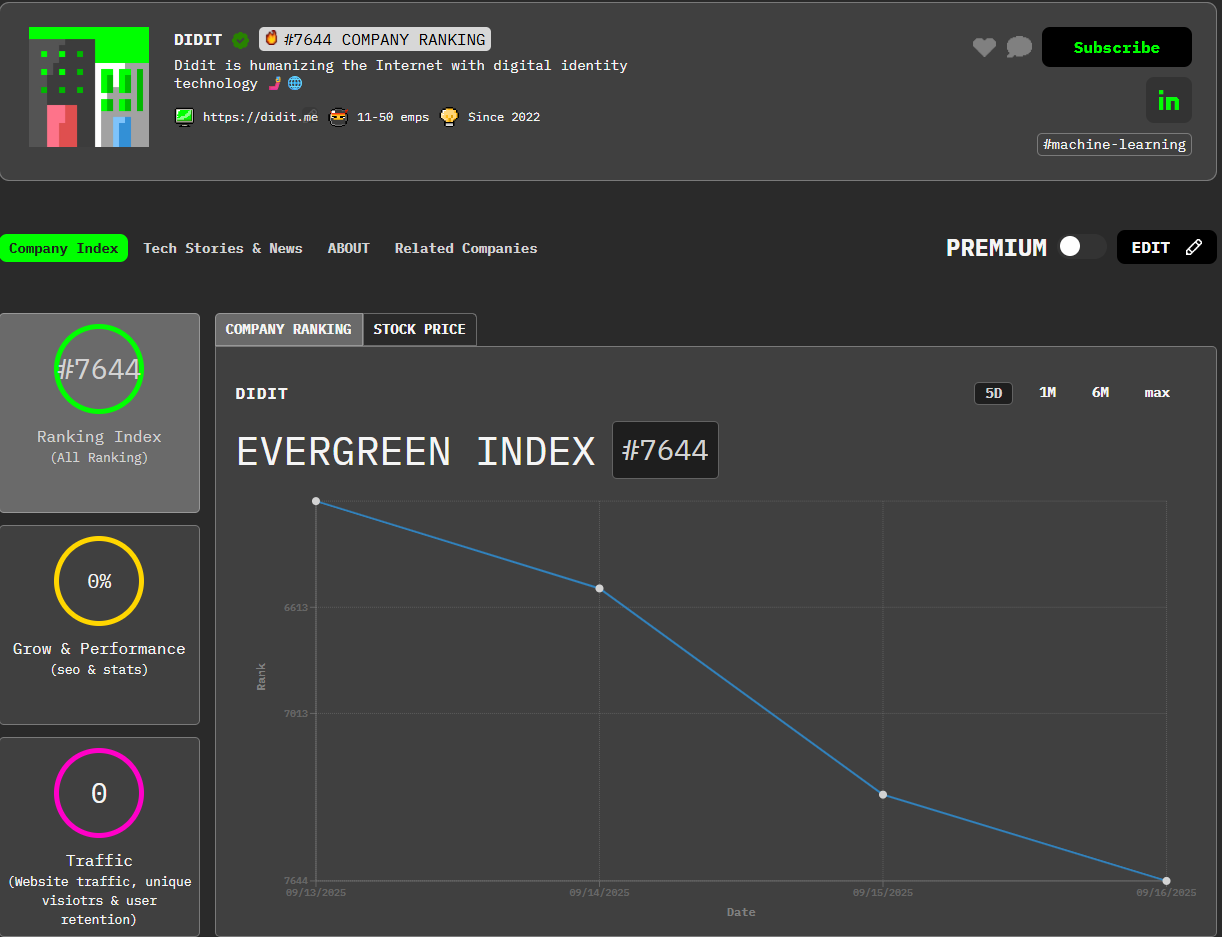Open the LinkedIn profile icon
1222x937 pixels.
pos(1168,100)
